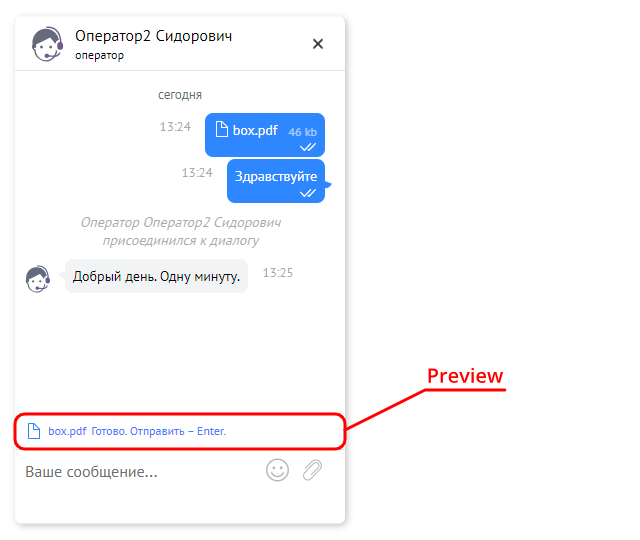Click the file icon in the sent box.pdf bubble
This screenshot has width=640, height=540.
(x=222, y=129)
